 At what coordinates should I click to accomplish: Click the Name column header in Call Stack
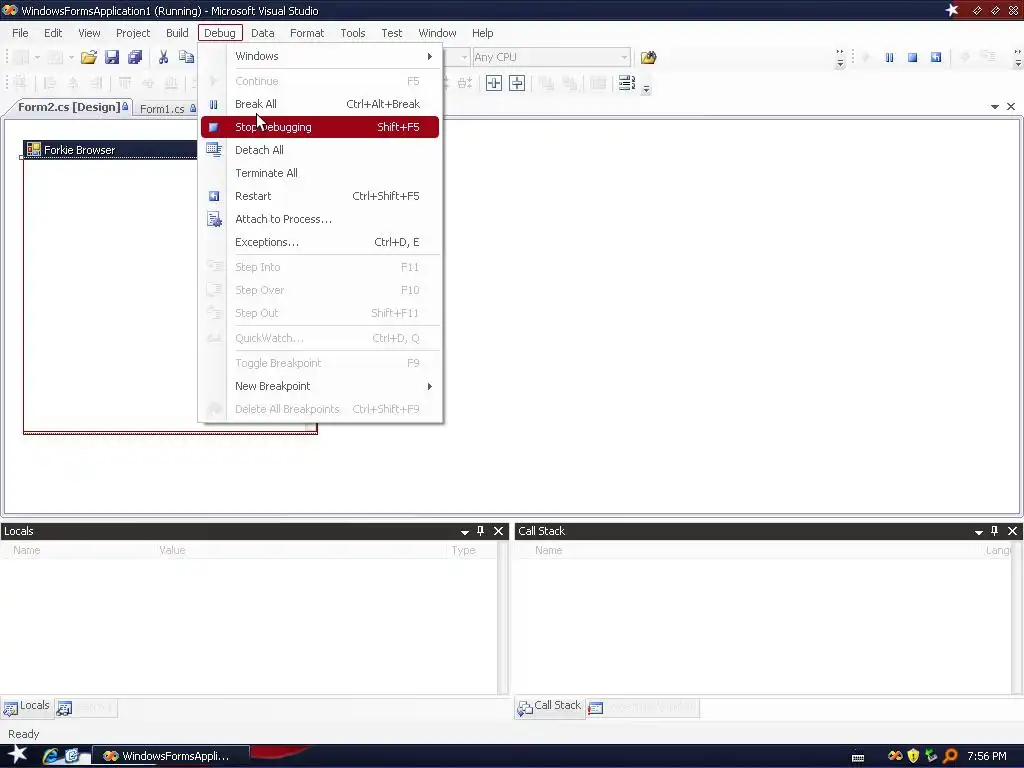pos(549,550)
